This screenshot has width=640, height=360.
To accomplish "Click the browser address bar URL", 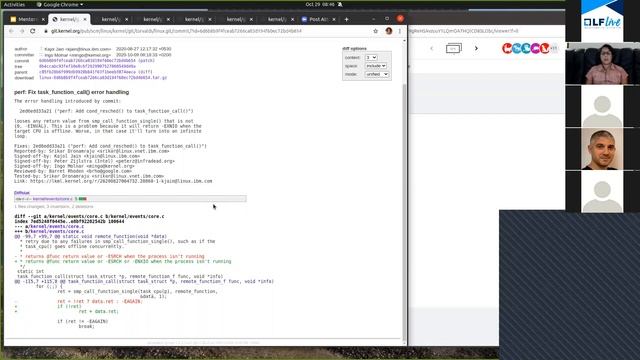I will pos(176,31).
